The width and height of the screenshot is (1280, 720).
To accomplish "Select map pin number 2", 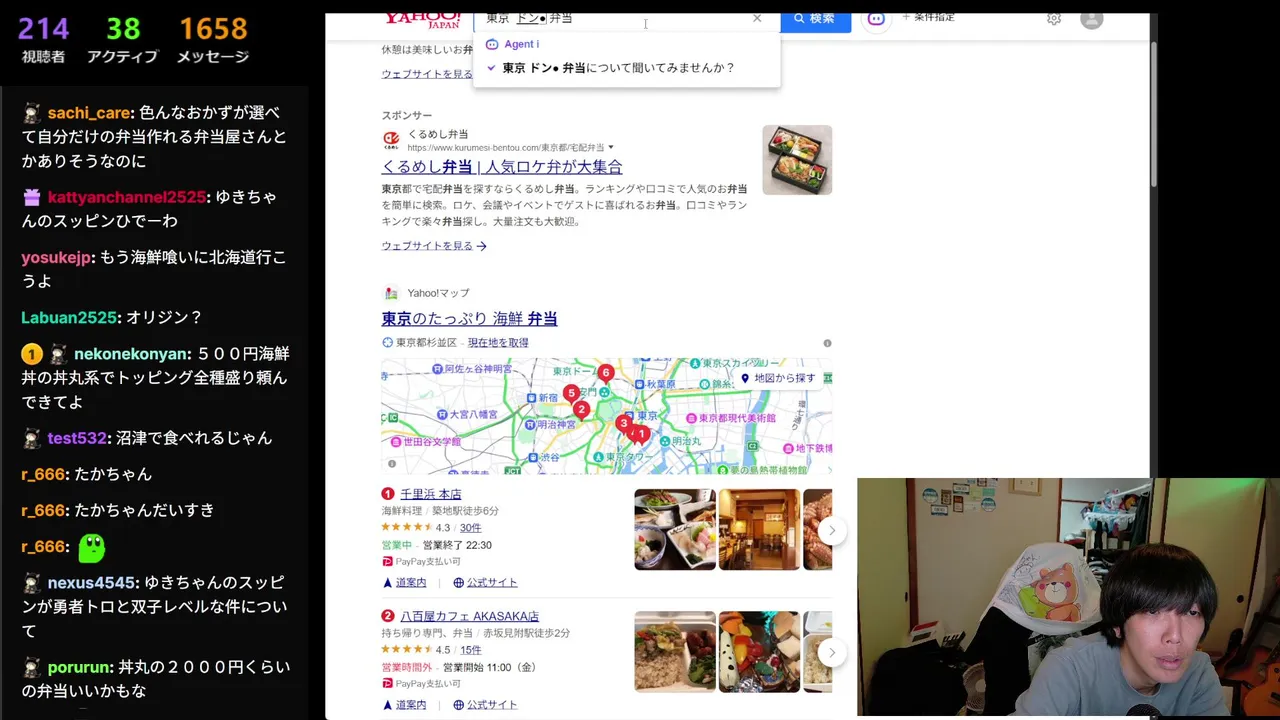I will tap(581, 410).
